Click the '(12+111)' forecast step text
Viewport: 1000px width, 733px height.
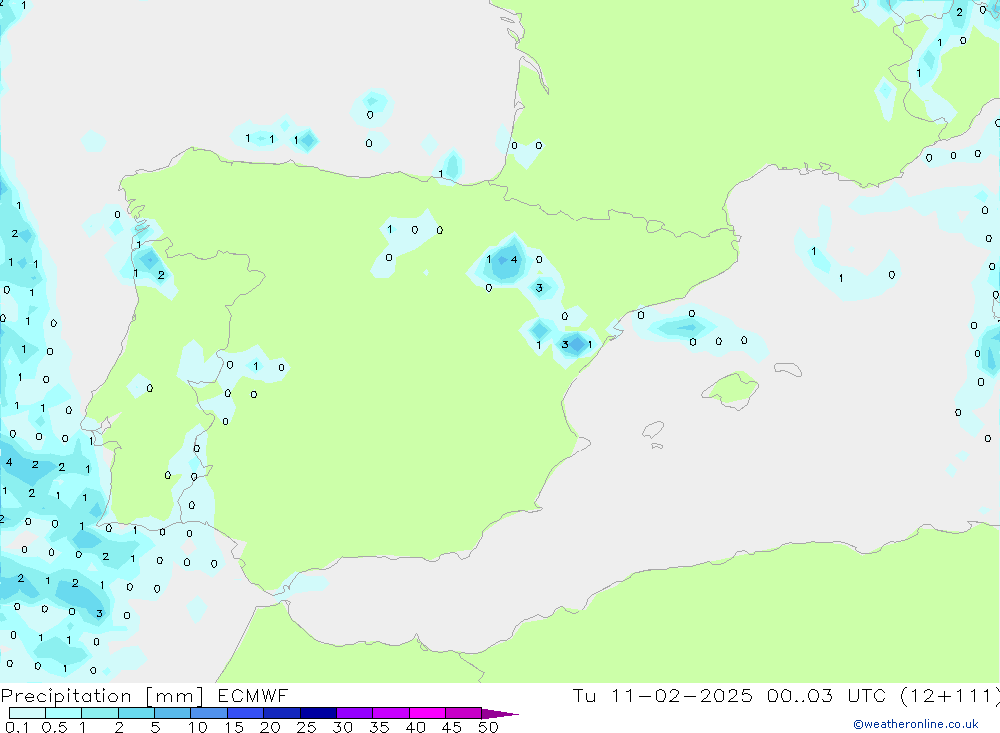point(950,696)
